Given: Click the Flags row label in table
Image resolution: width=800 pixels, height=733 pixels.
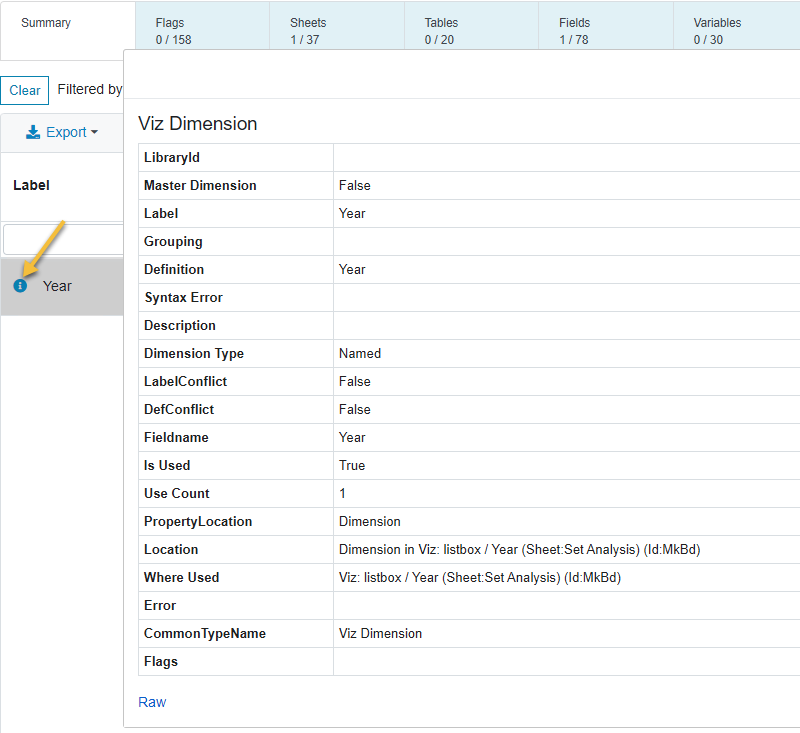Looking at the screenshot, I should pos(161,661).
